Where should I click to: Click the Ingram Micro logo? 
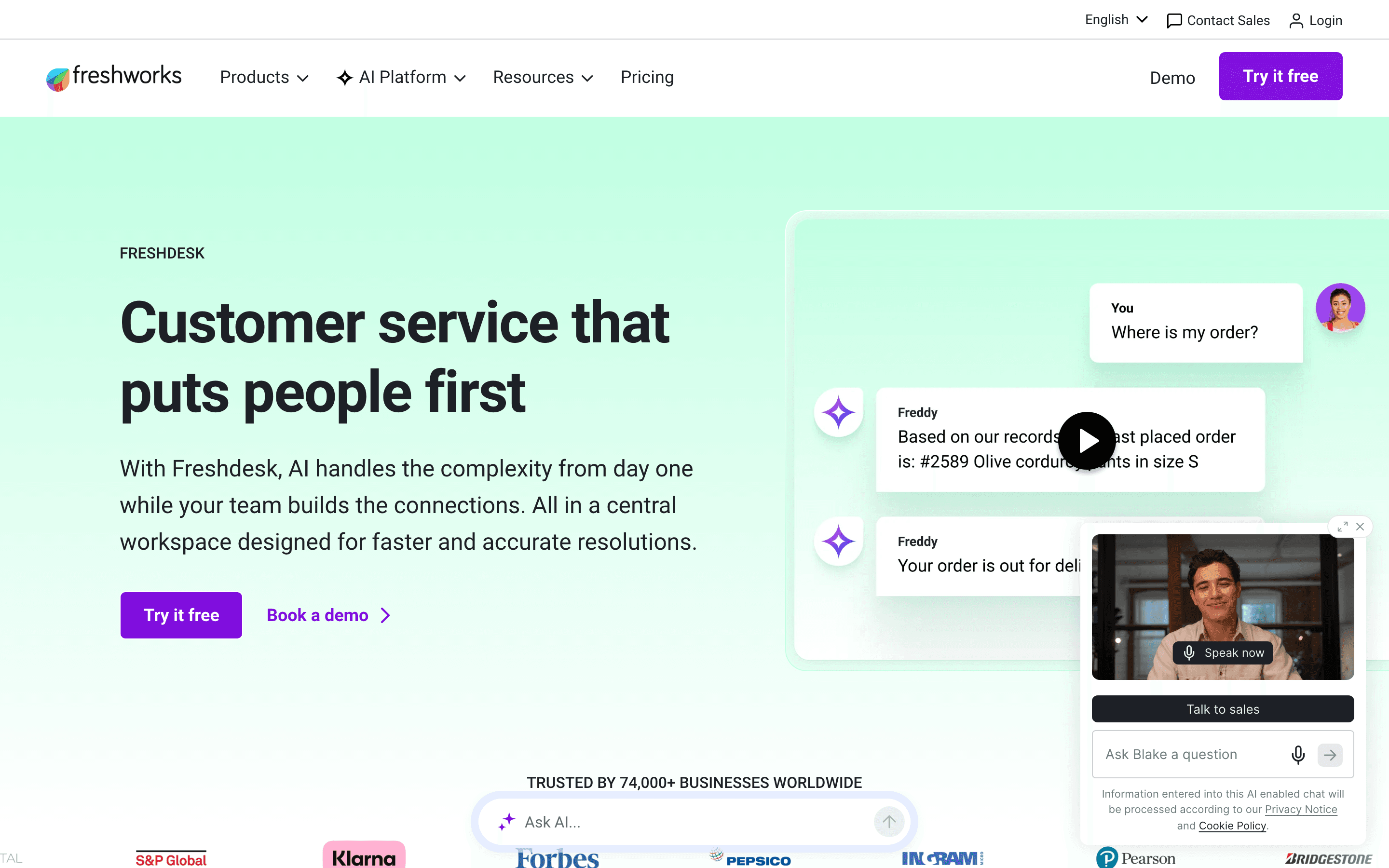942,858
